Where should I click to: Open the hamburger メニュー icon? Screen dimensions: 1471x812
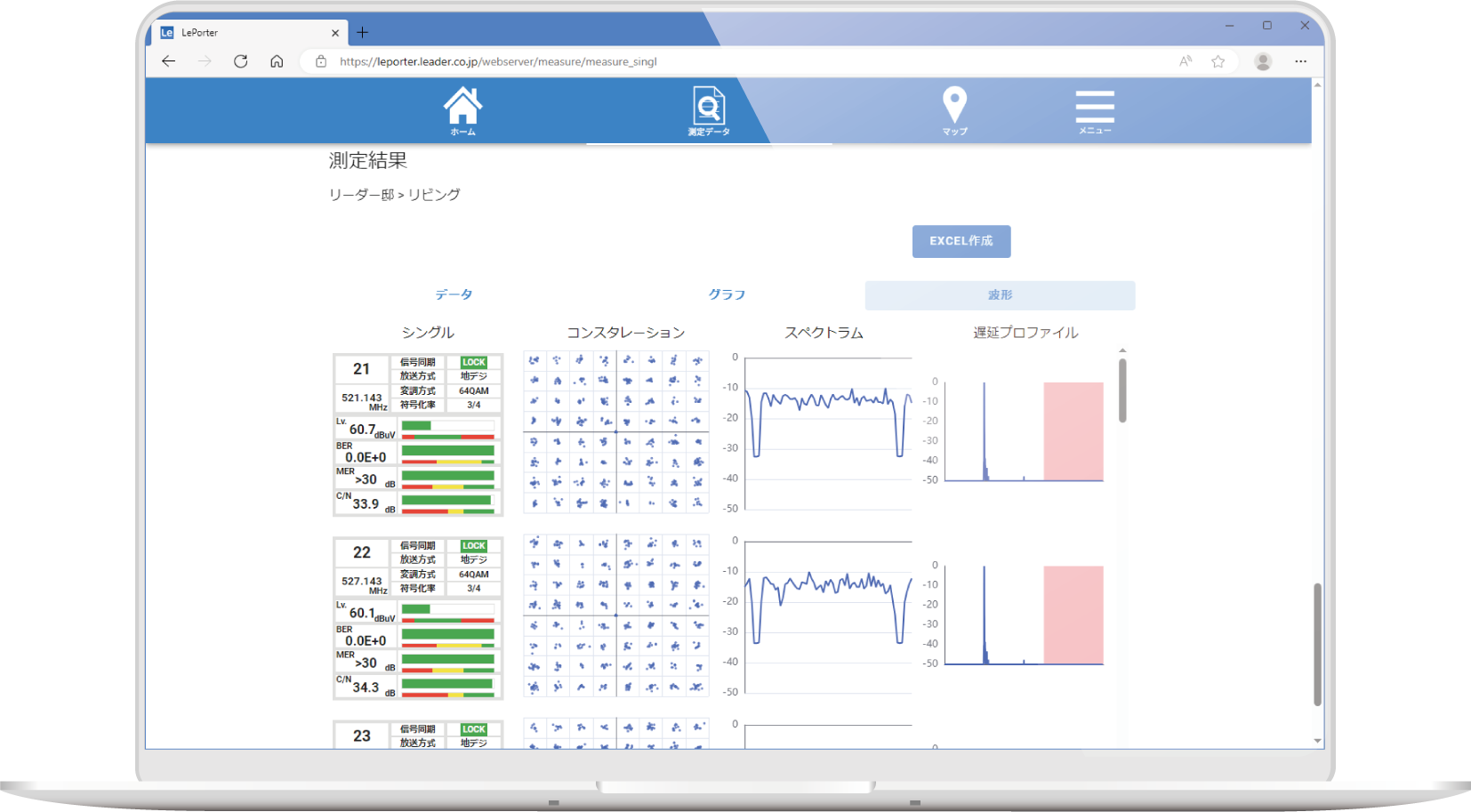(x=1095, y=111)
